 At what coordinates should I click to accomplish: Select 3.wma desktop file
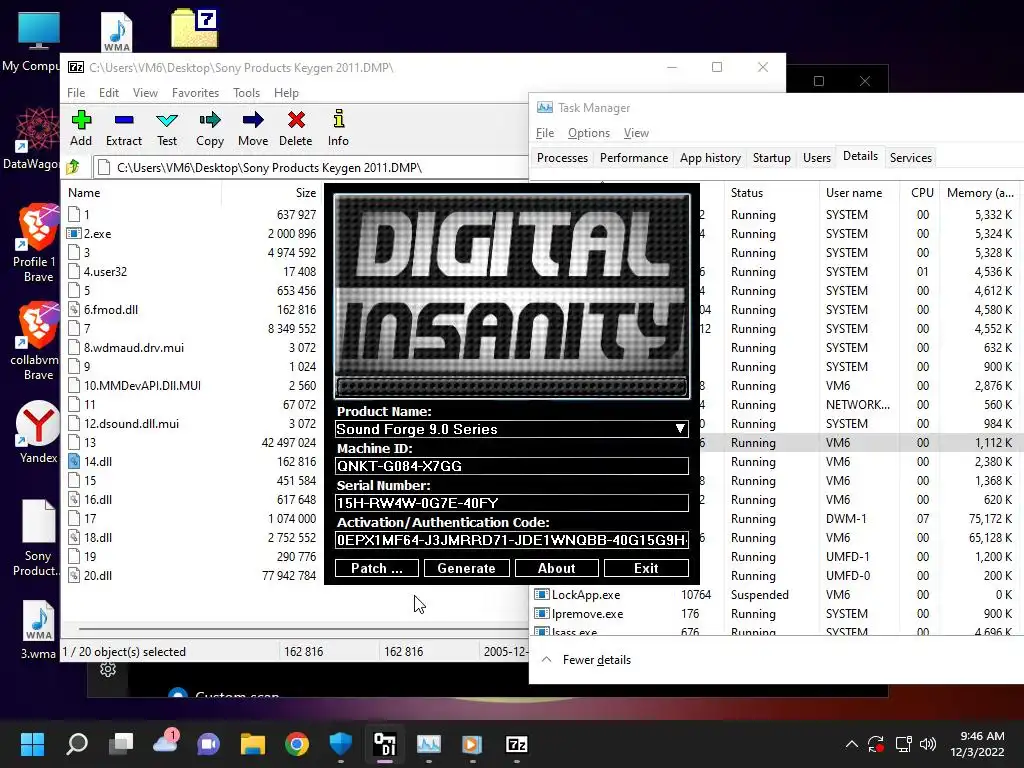click(38, 630)
